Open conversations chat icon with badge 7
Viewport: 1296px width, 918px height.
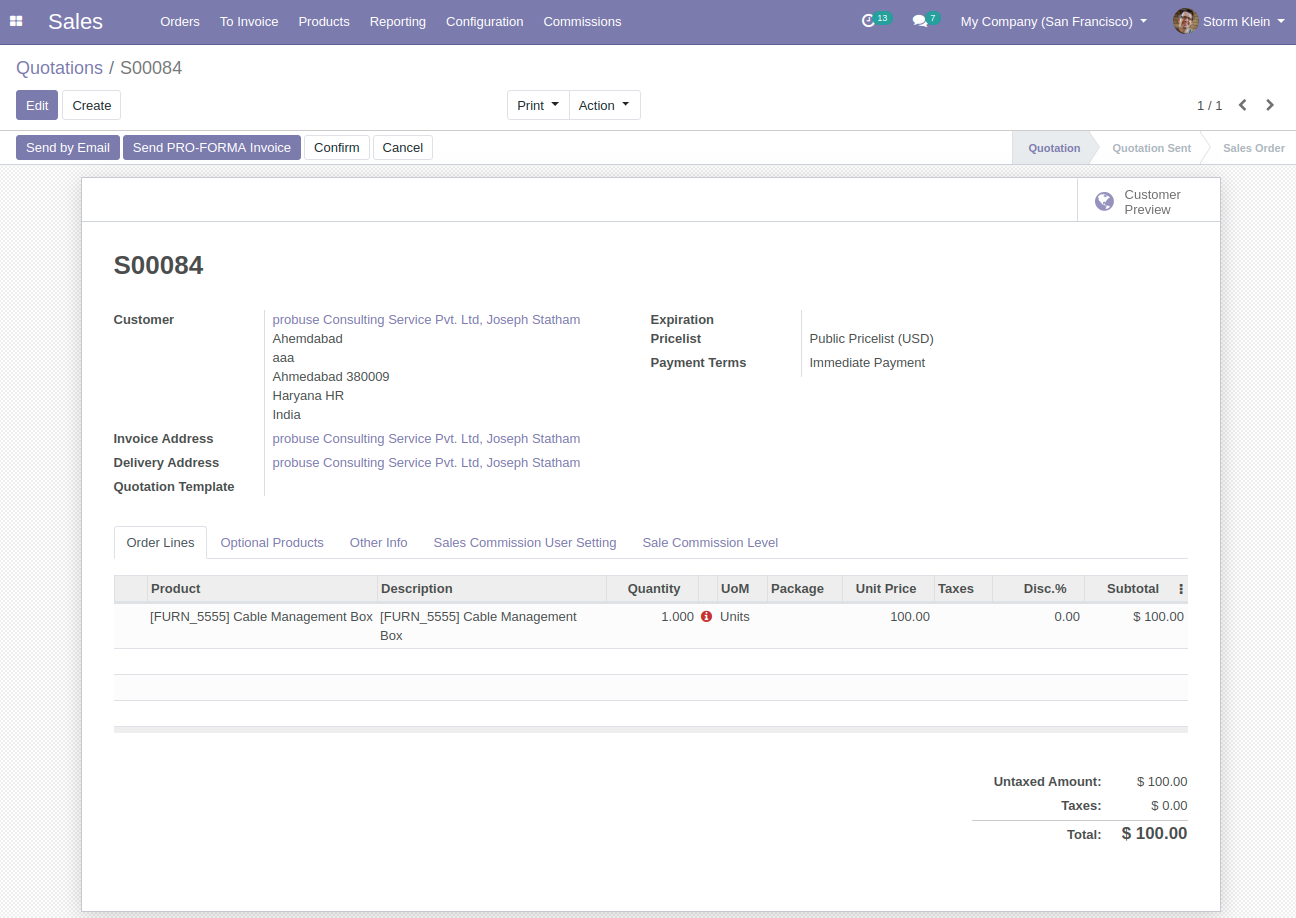coord(925,20)
